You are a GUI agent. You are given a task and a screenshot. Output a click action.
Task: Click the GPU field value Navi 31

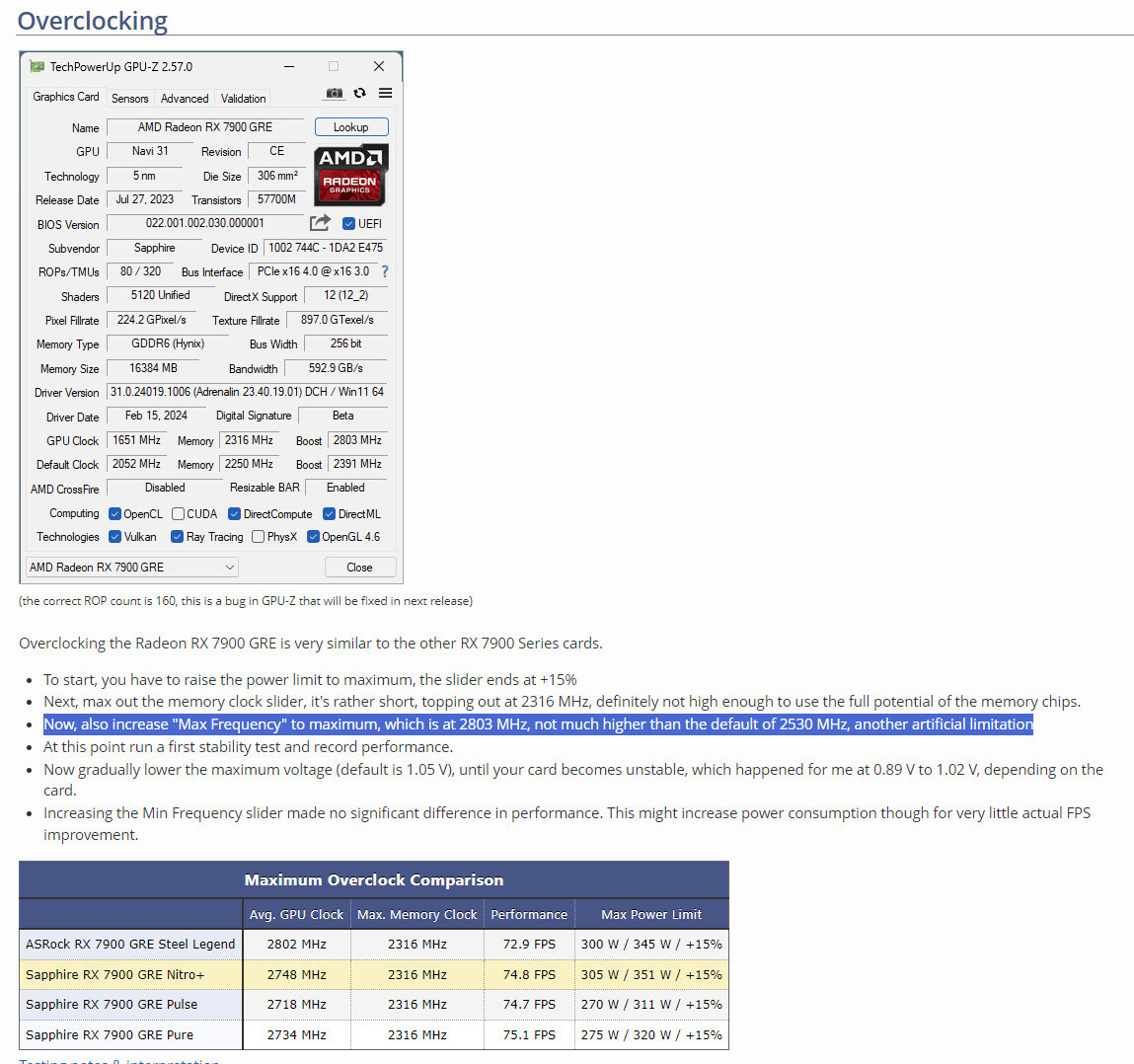tap(150, 151)
